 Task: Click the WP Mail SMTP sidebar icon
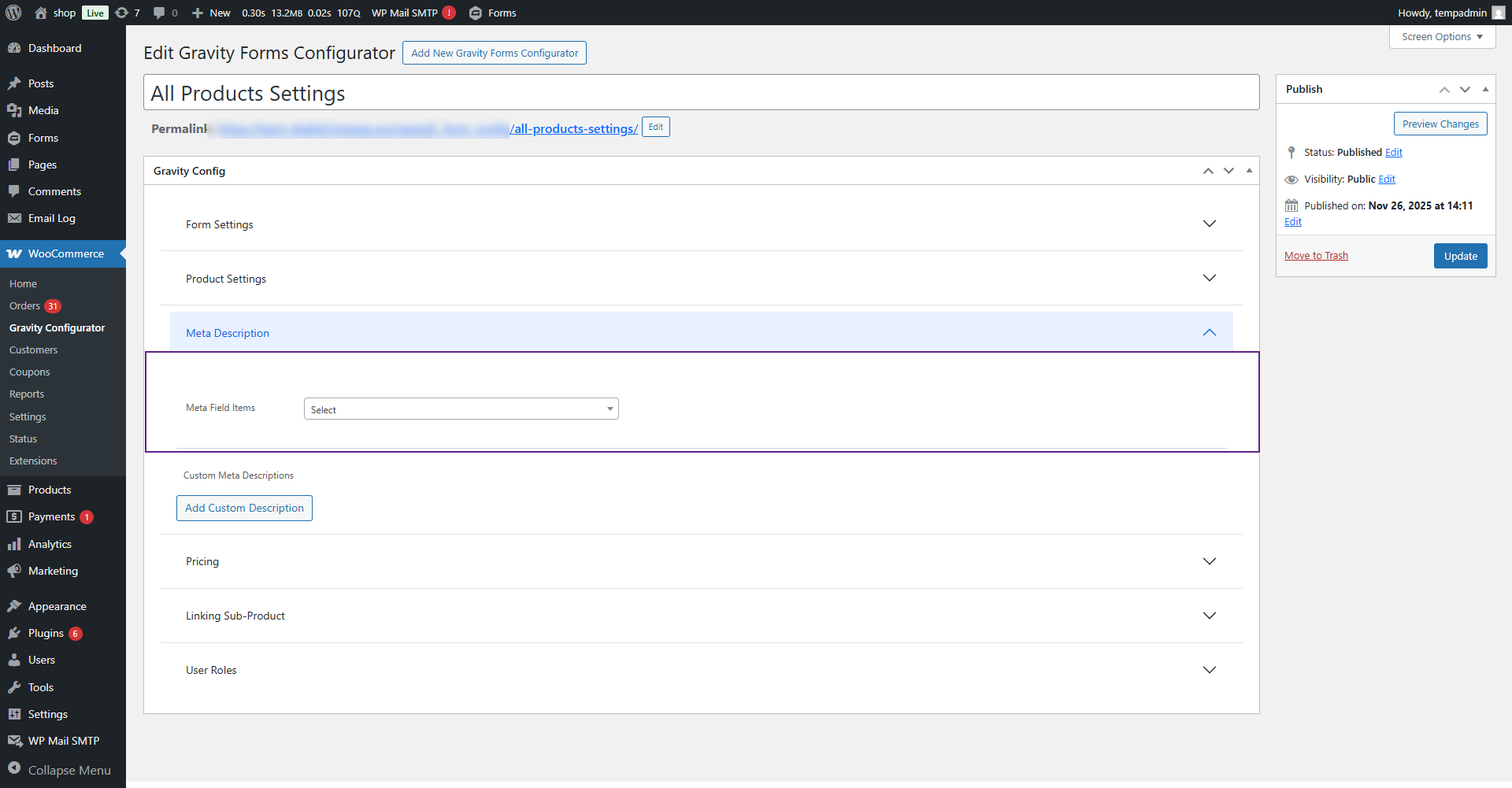[14, 741]
